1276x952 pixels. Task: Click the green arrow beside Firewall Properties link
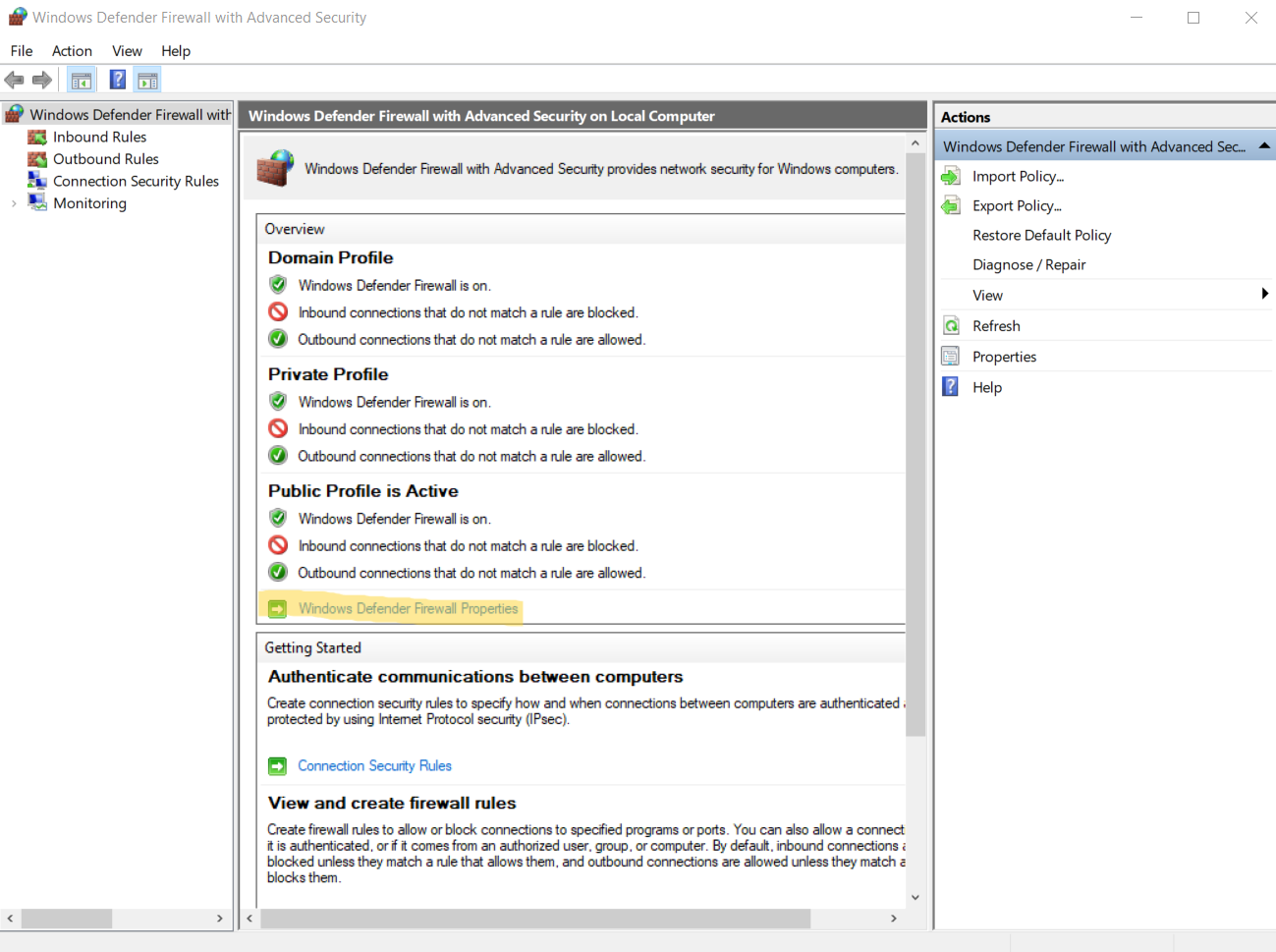[x=278, y=609]
